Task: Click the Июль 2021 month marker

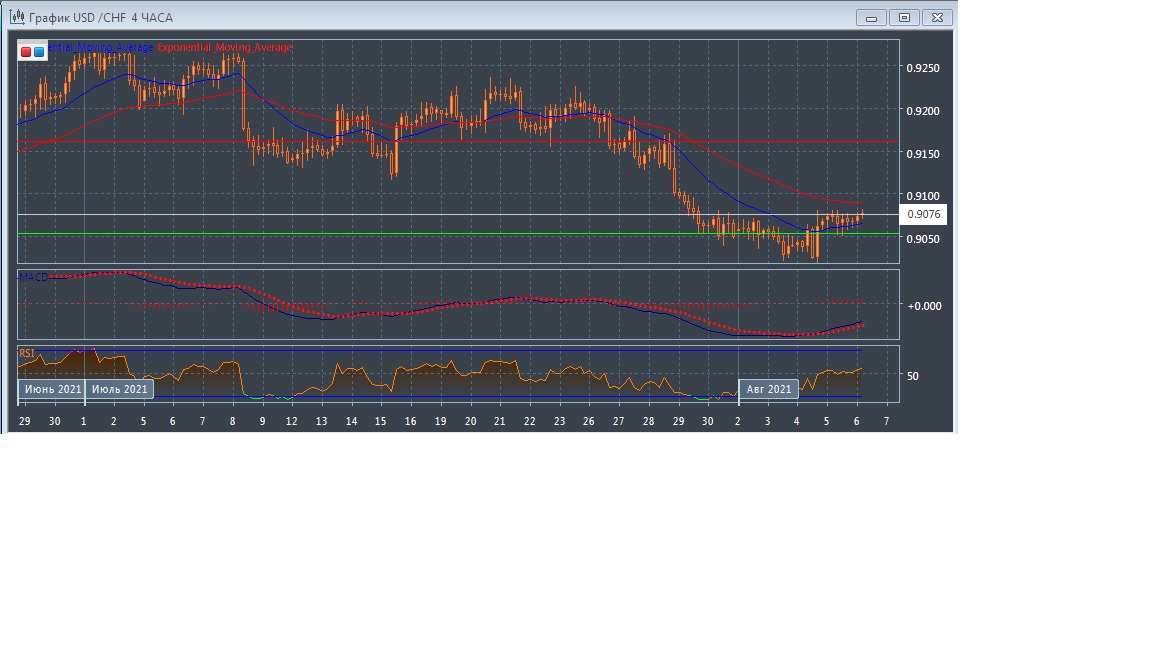Action: (119, 389)
